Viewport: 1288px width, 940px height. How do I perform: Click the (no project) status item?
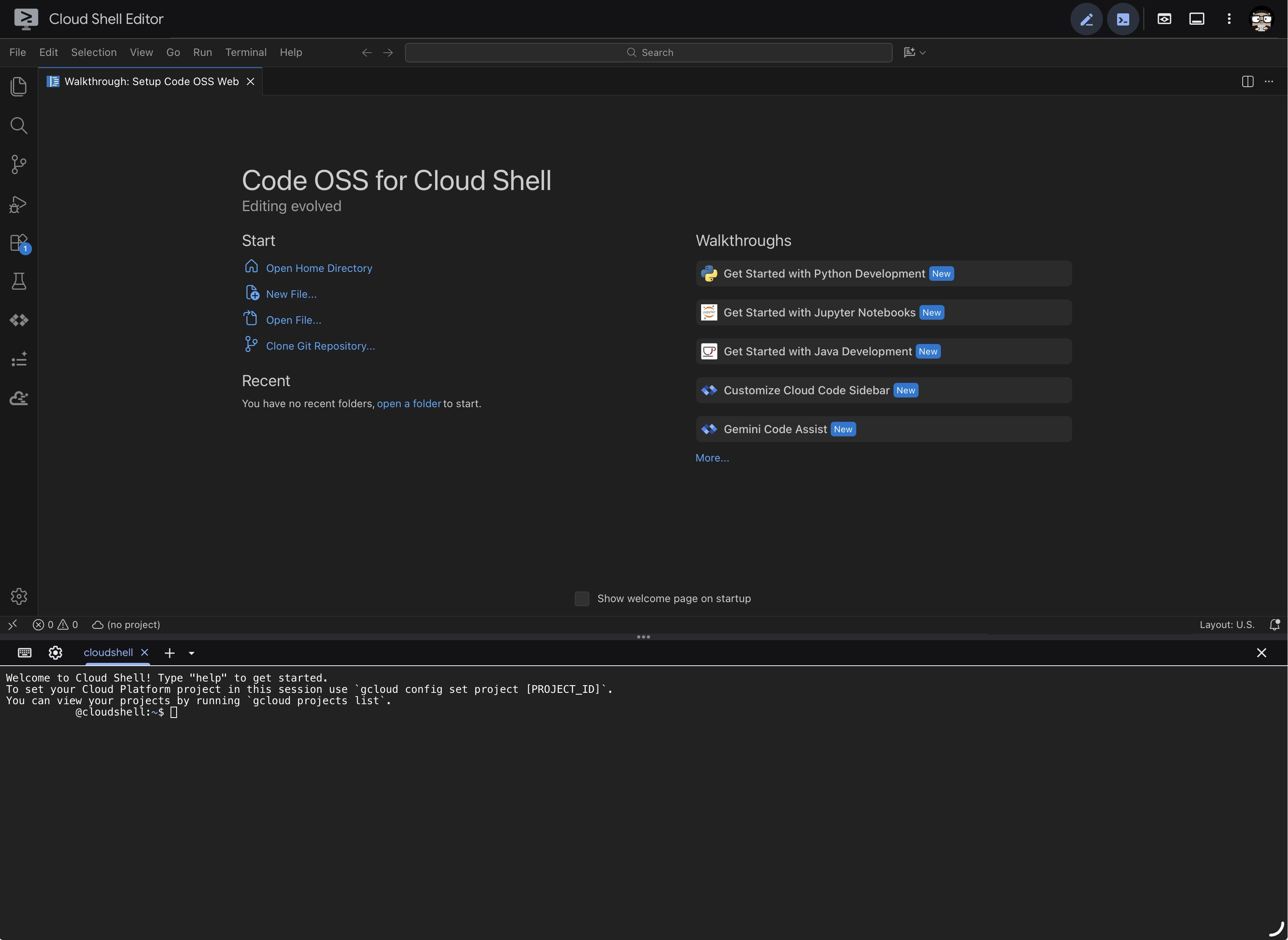(x=126, y=625)
